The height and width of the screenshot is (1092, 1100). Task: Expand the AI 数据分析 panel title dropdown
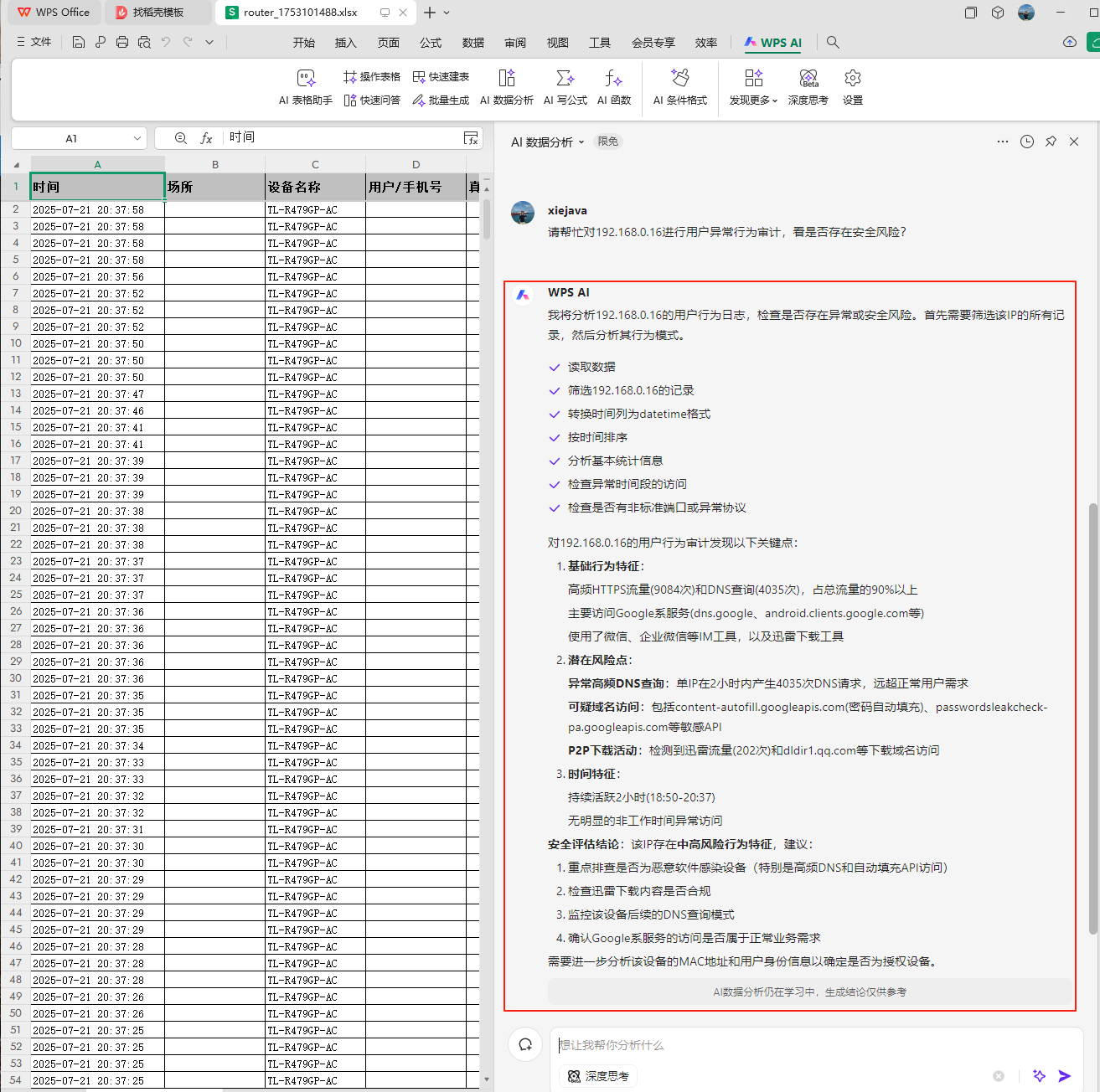[x=581, y=142]
